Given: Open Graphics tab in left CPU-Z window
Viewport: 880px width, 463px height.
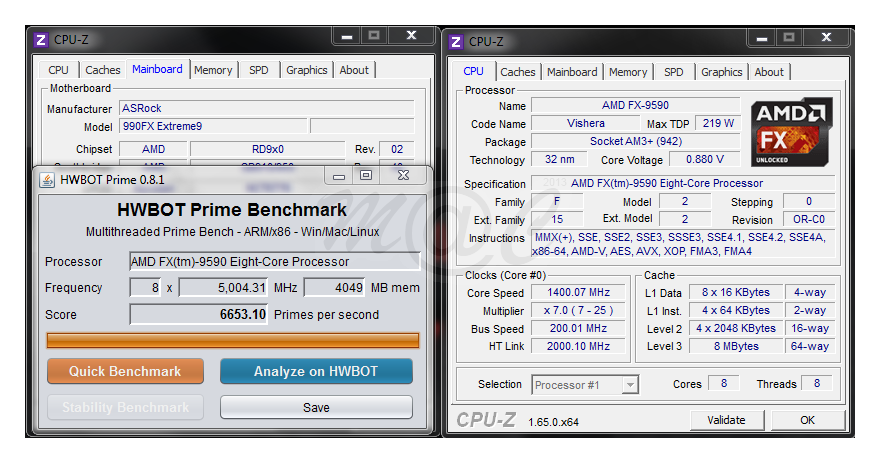Looking at the screenshot, I should coord(306,70).
